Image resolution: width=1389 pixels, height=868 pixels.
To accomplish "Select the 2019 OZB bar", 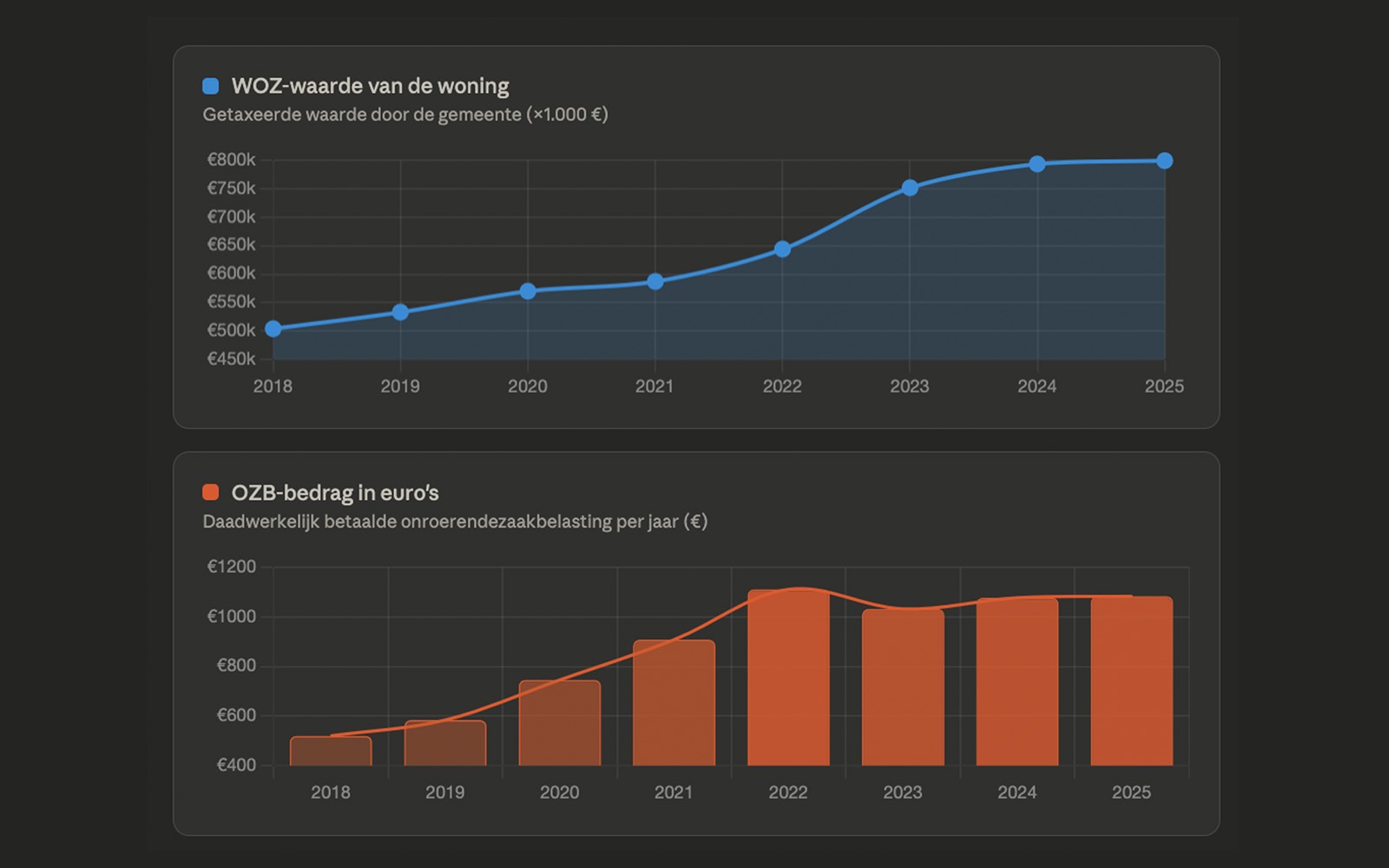I will point(445,744).
